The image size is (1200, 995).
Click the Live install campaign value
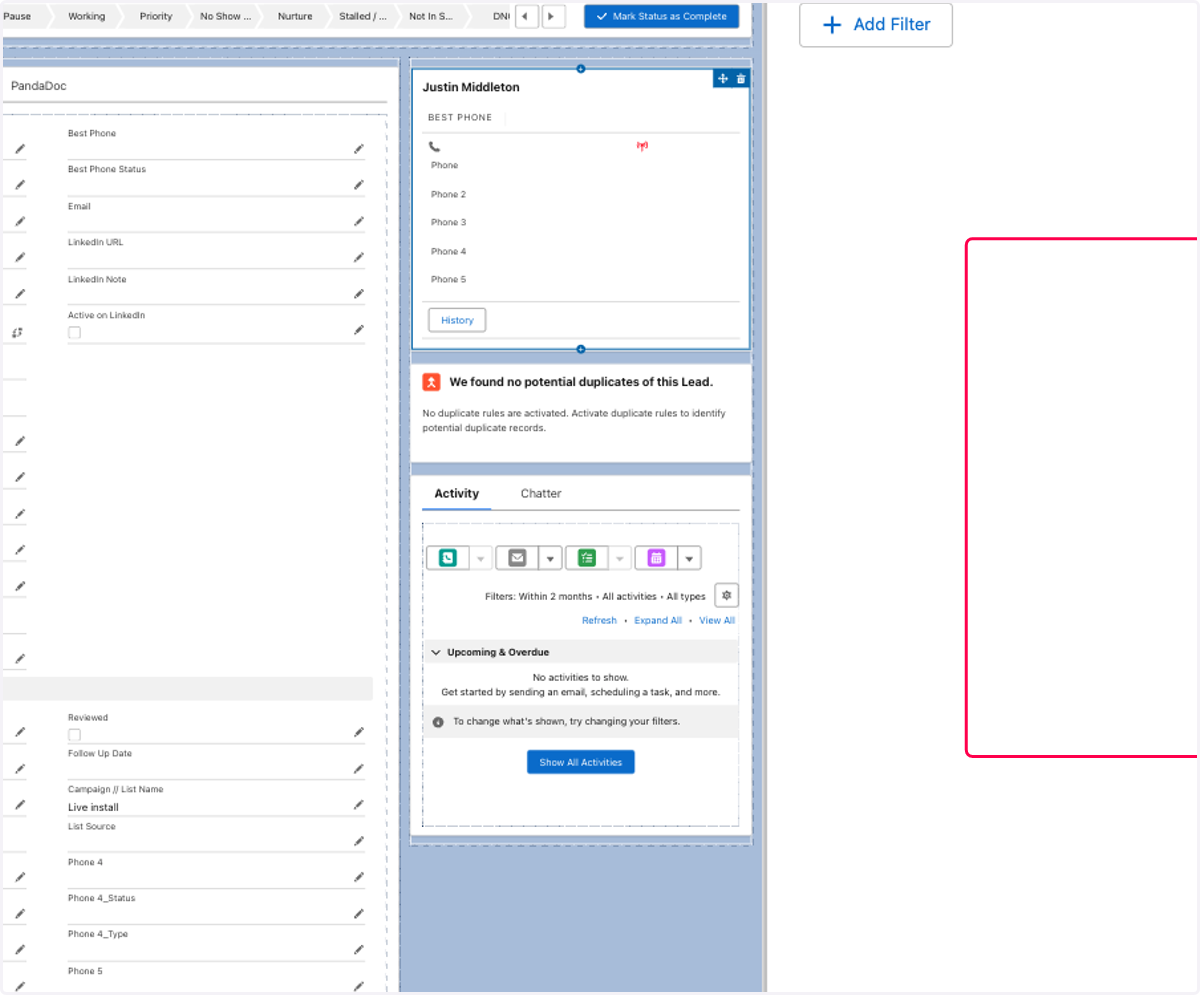click(93, 807)
